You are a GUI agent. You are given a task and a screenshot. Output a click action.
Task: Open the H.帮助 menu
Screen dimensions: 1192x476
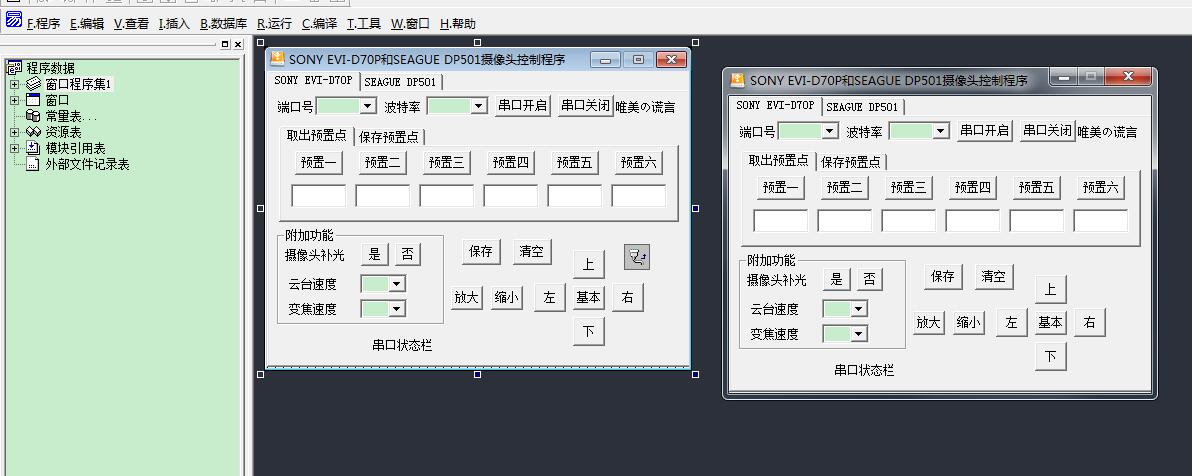[458, 24]
